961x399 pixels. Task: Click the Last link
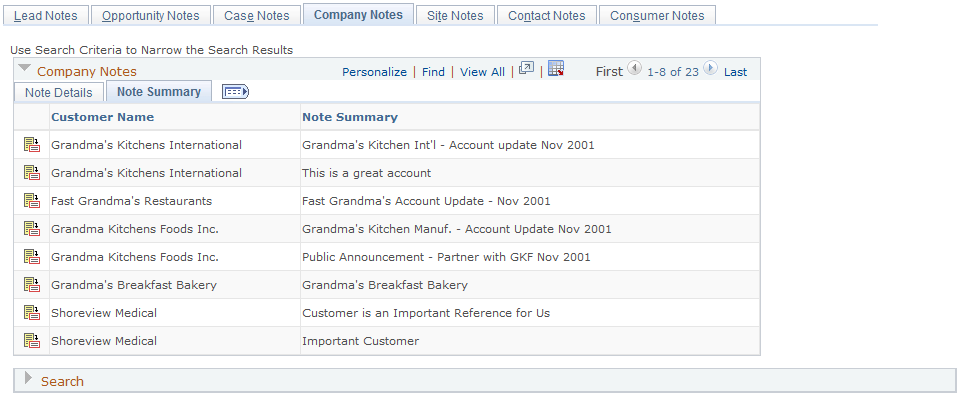tap(735, 72)
